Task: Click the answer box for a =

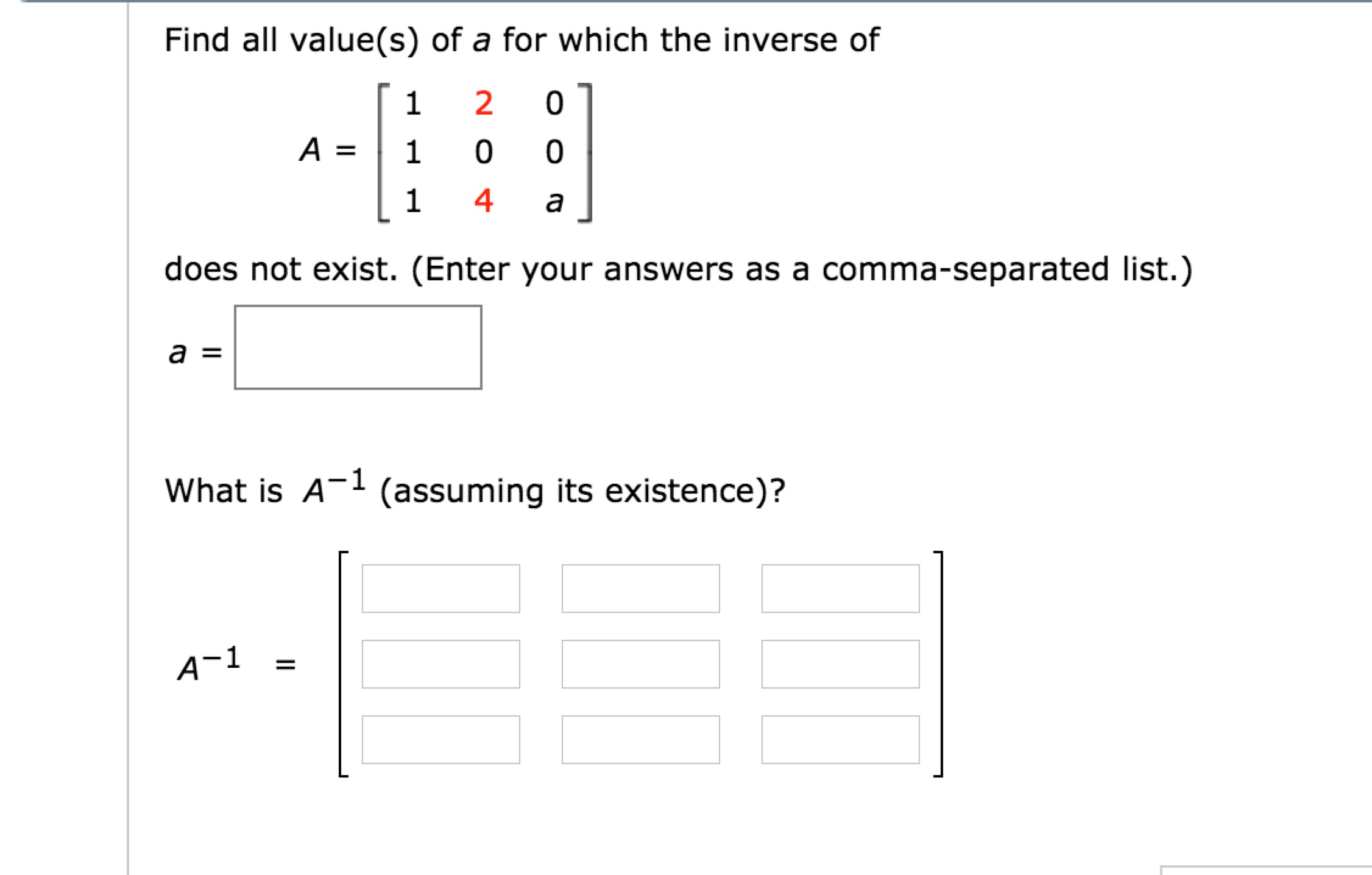Action: pos(358,347)
